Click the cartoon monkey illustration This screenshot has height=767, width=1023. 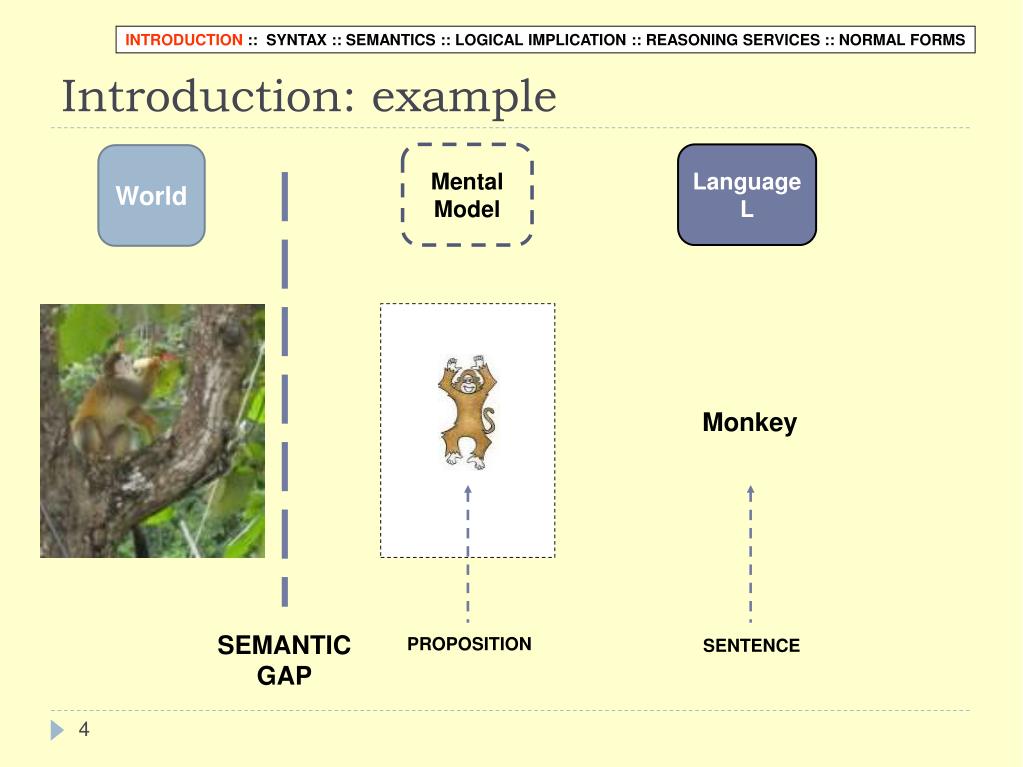coord(467,412)
